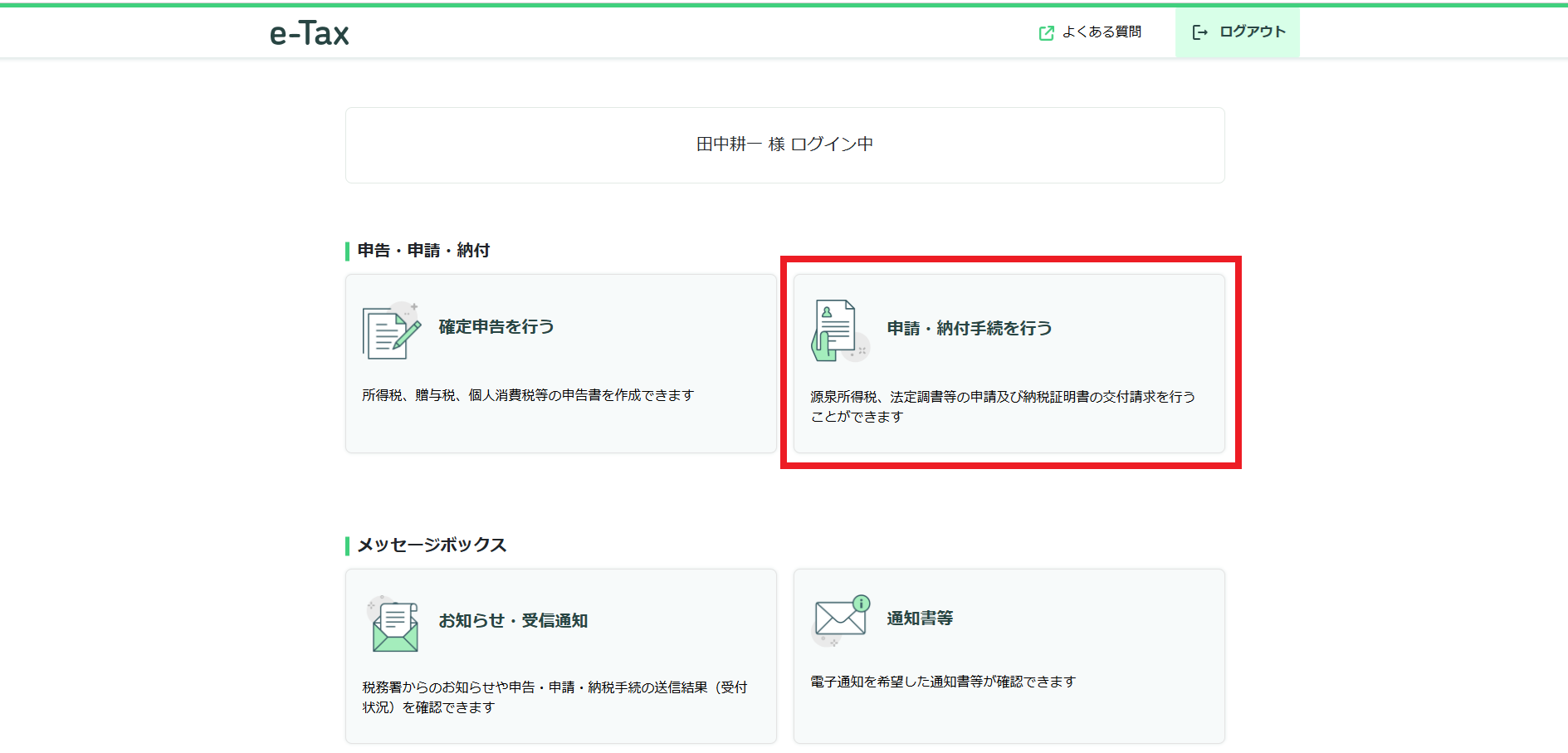The width and height of the screenshot is (1568, 753).
Task: Click the document with pencil icon
Action: pyautogui.click(x=391, y=331)
